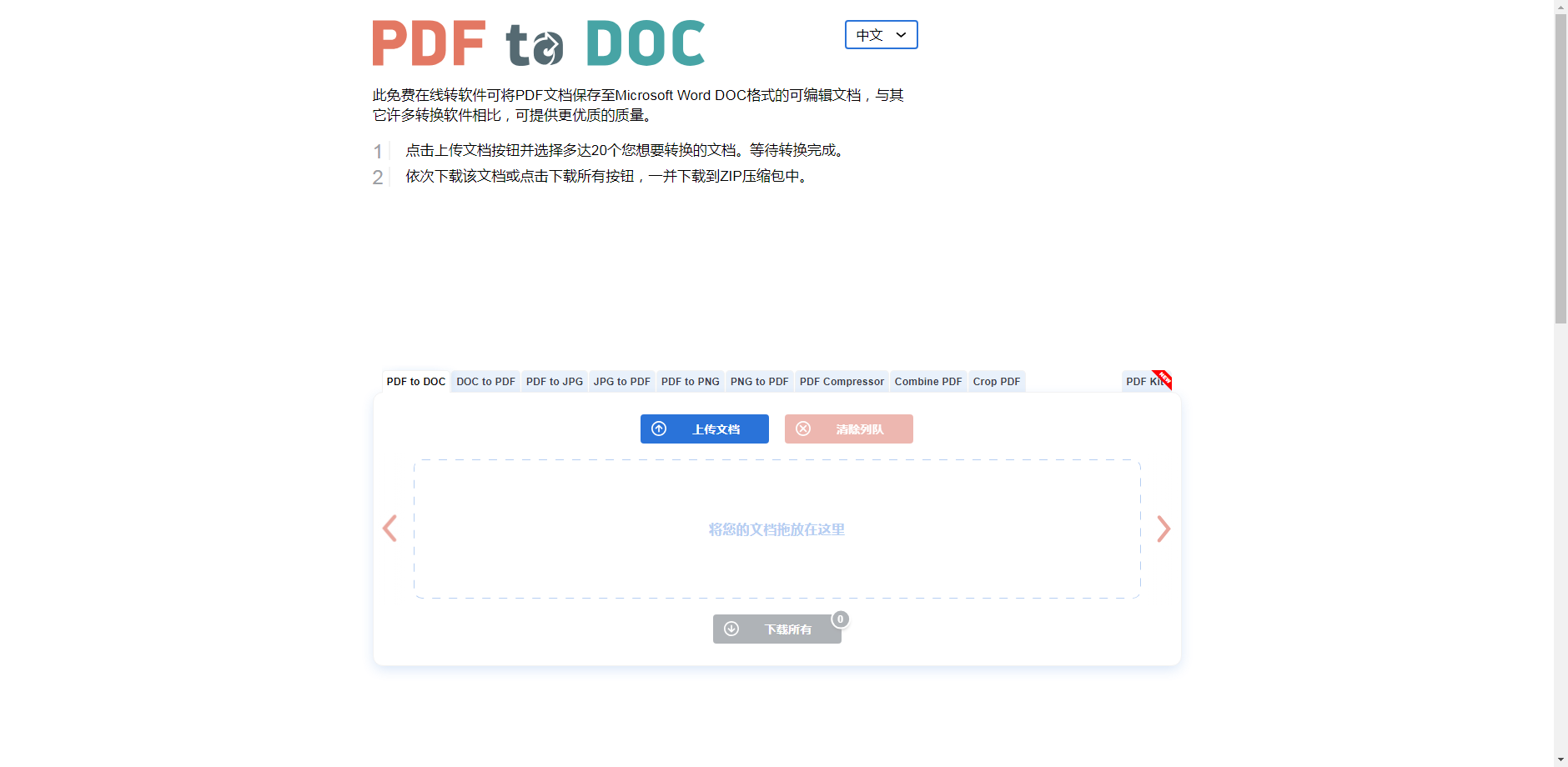Click the 将您的文档拖放在这里 drop area
This screenshot has width=1568, height=767.
click(x=777, y=529)
